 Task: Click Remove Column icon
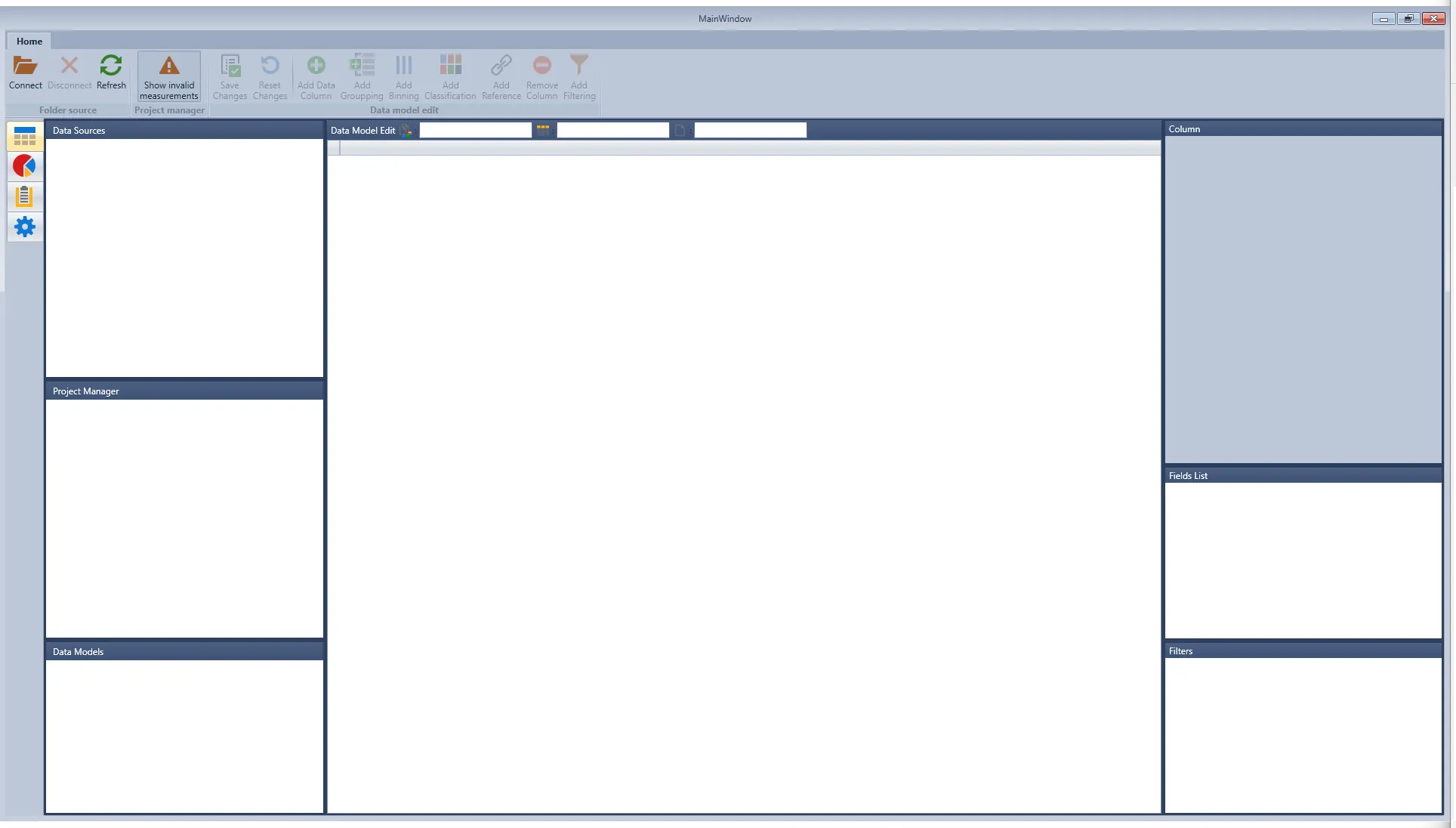coord(542,66)
